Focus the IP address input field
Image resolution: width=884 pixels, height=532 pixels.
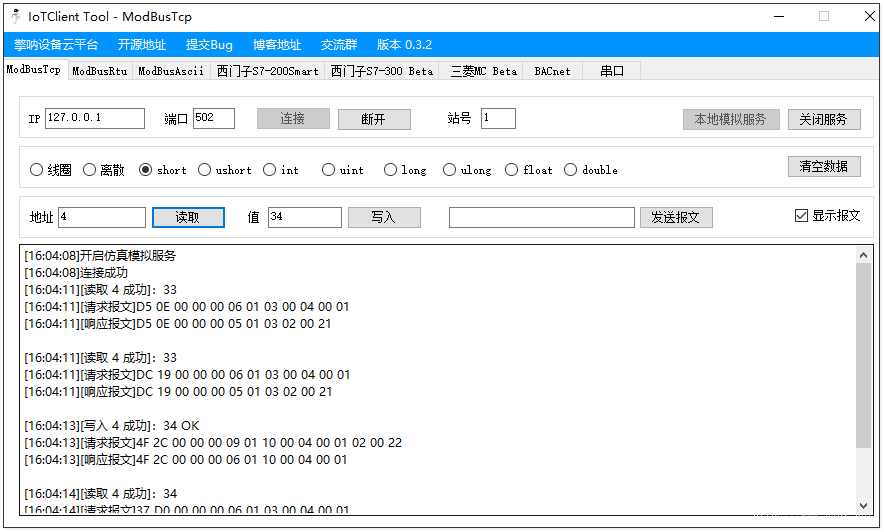pyautogui.click(x=95, y=118)
